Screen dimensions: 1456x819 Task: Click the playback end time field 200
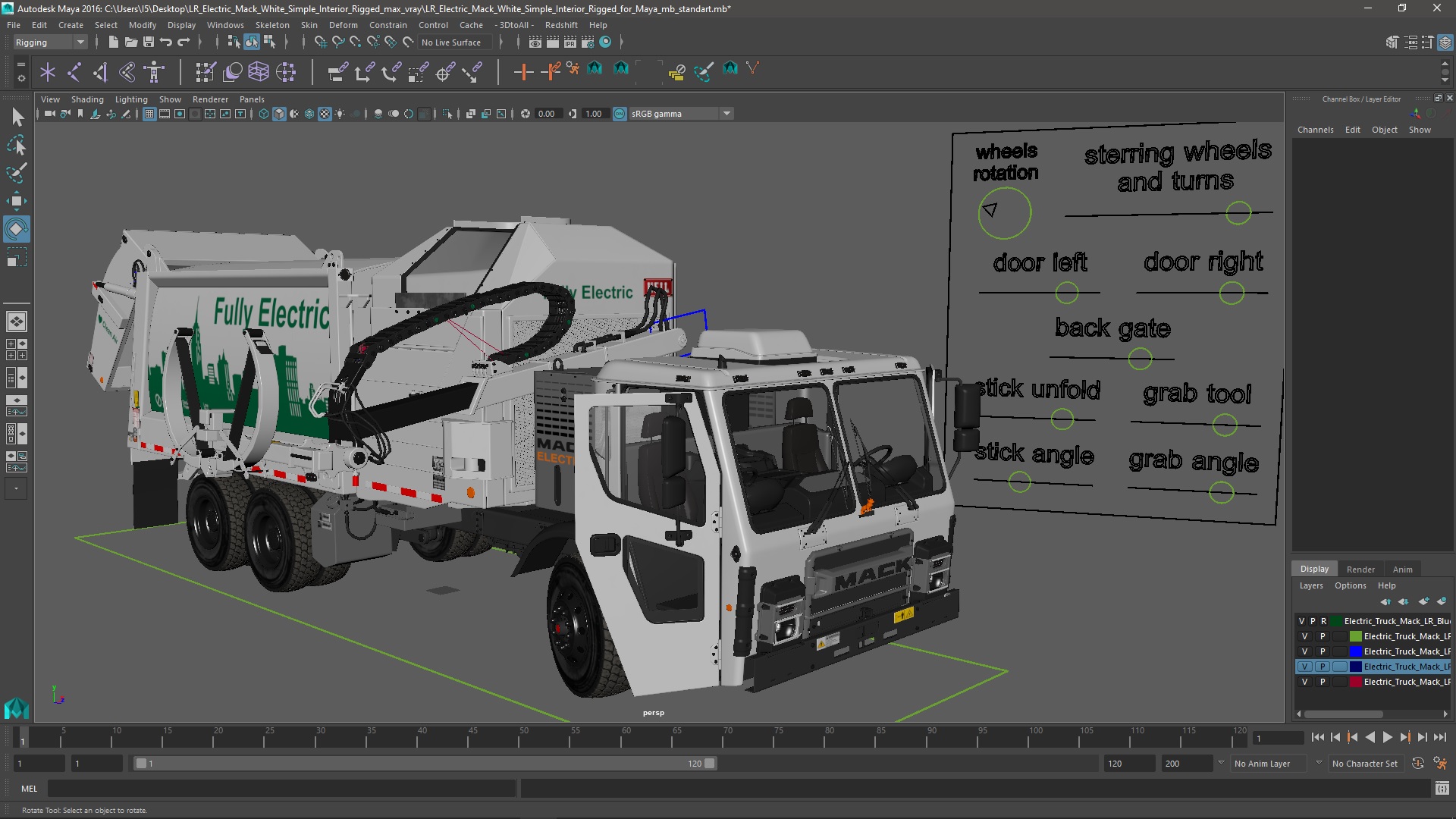[1187, 764]
